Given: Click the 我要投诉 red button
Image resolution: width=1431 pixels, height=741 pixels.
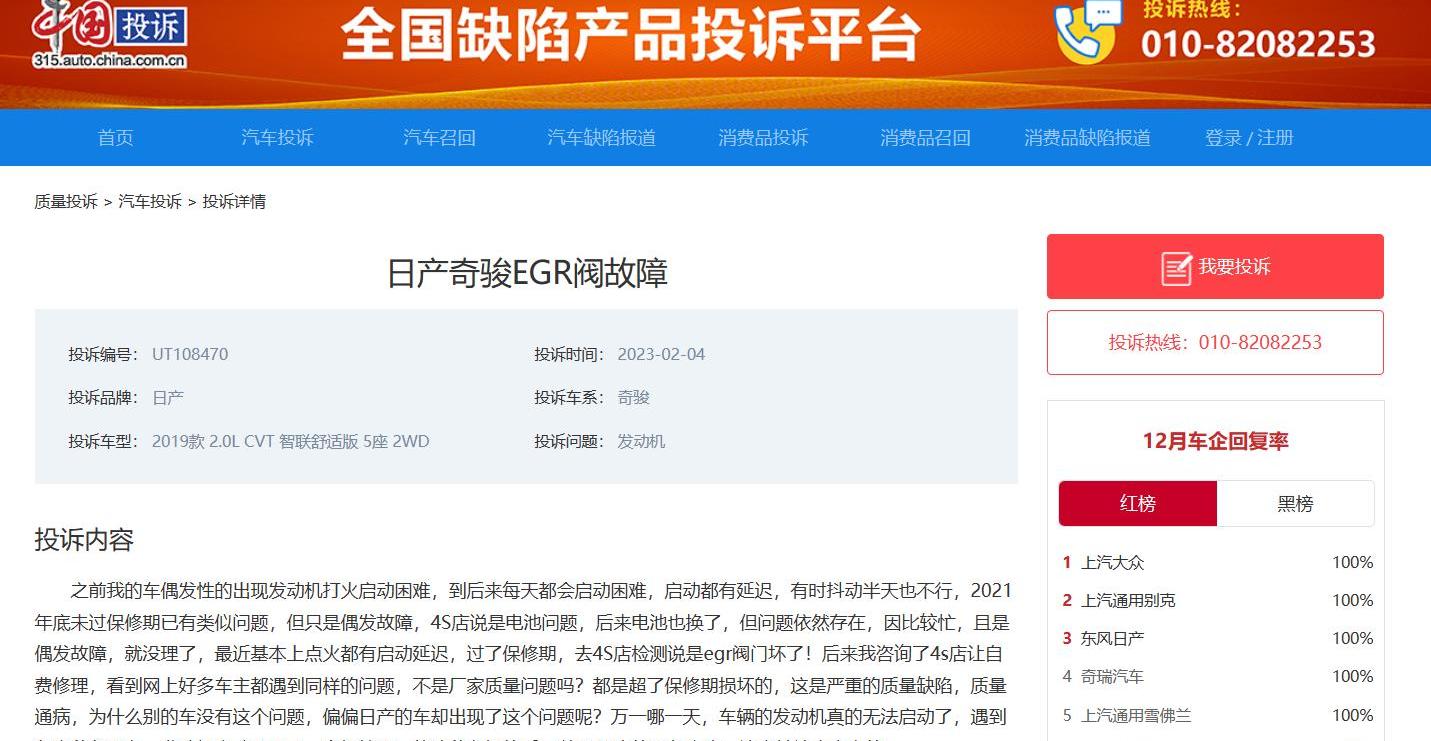Looking at the screenshot, I should pos(1215,267).
